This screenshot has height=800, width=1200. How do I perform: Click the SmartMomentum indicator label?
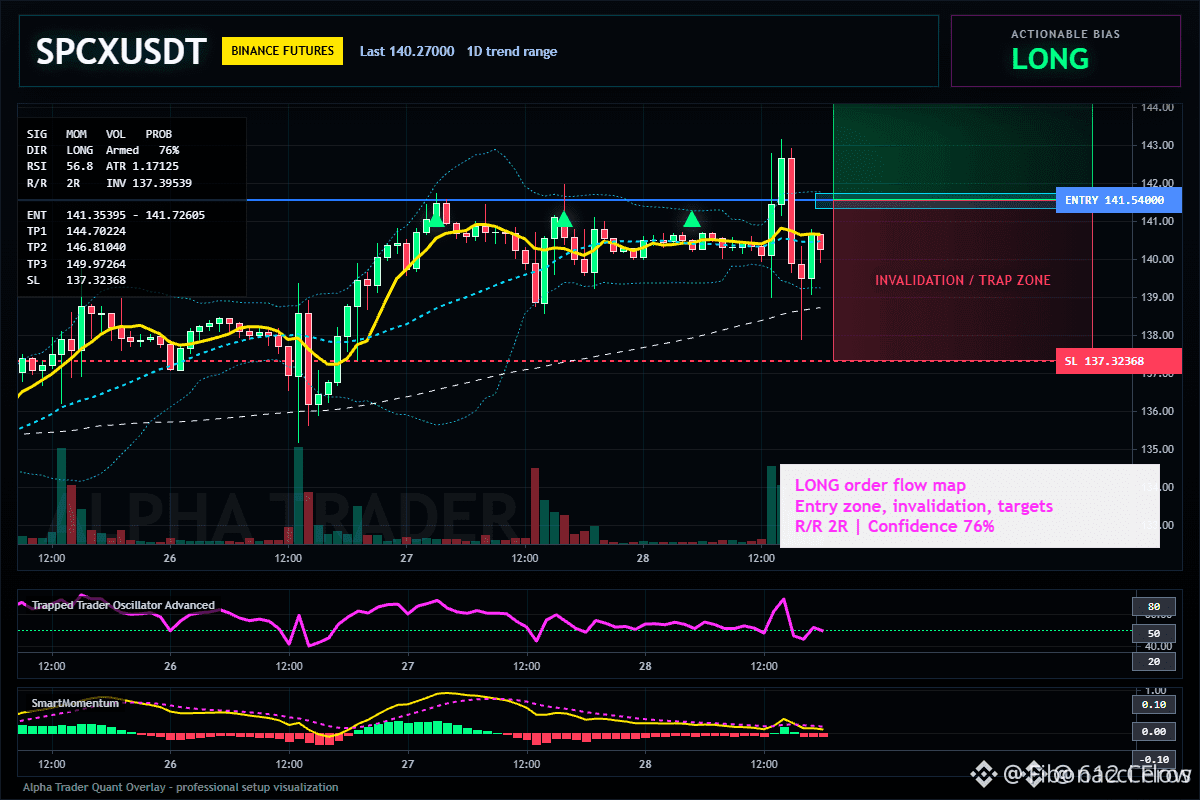[x=75, y=703]
